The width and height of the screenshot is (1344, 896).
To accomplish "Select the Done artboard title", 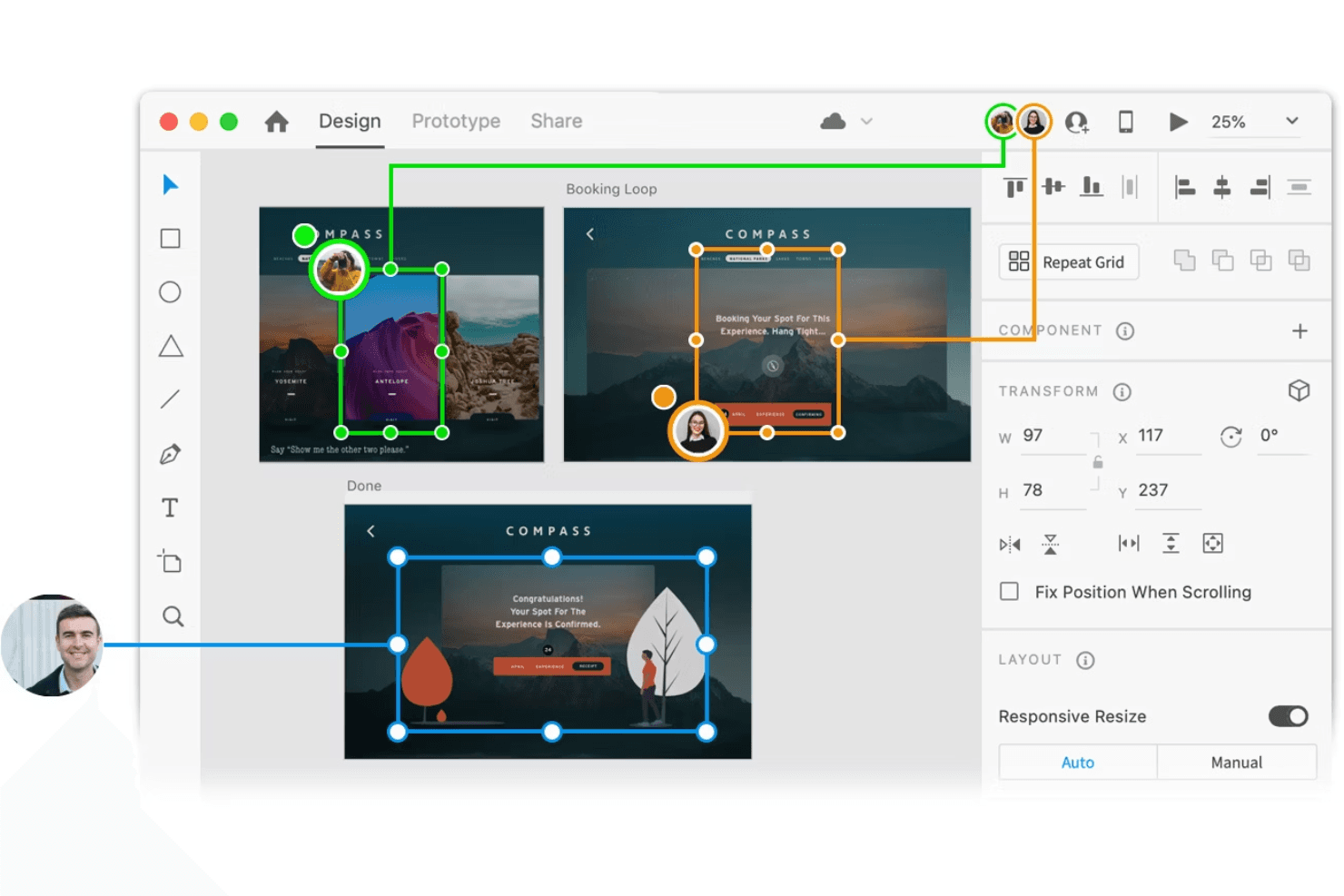I will [364, 486].
